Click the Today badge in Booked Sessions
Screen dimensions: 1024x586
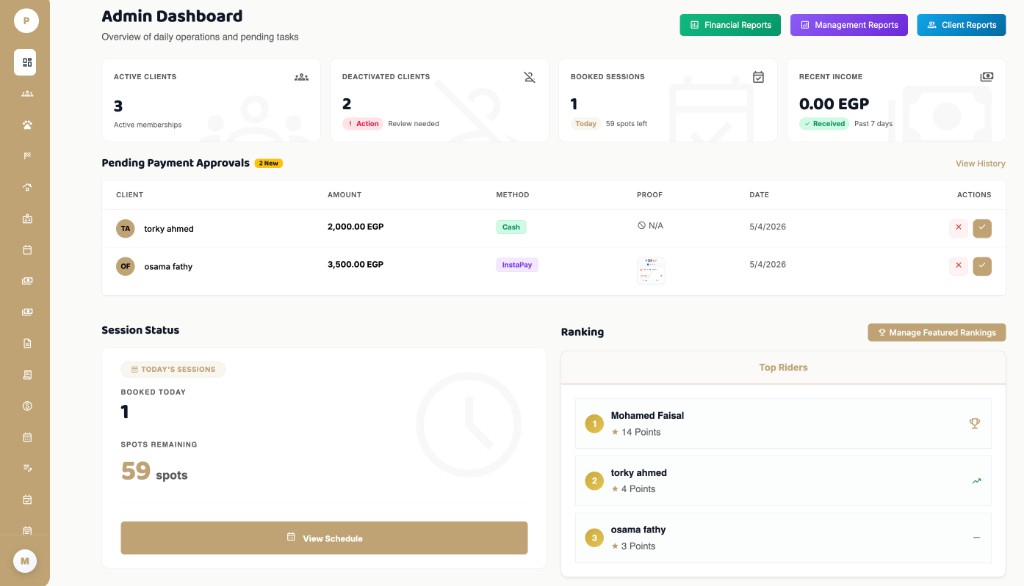click(x=586, y=123)
